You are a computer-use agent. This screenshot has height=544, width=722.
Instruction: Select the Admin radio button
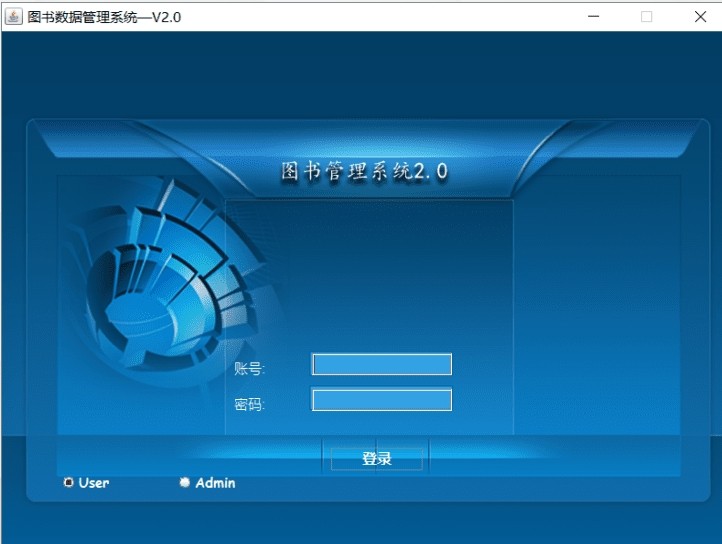pos(184,482)
